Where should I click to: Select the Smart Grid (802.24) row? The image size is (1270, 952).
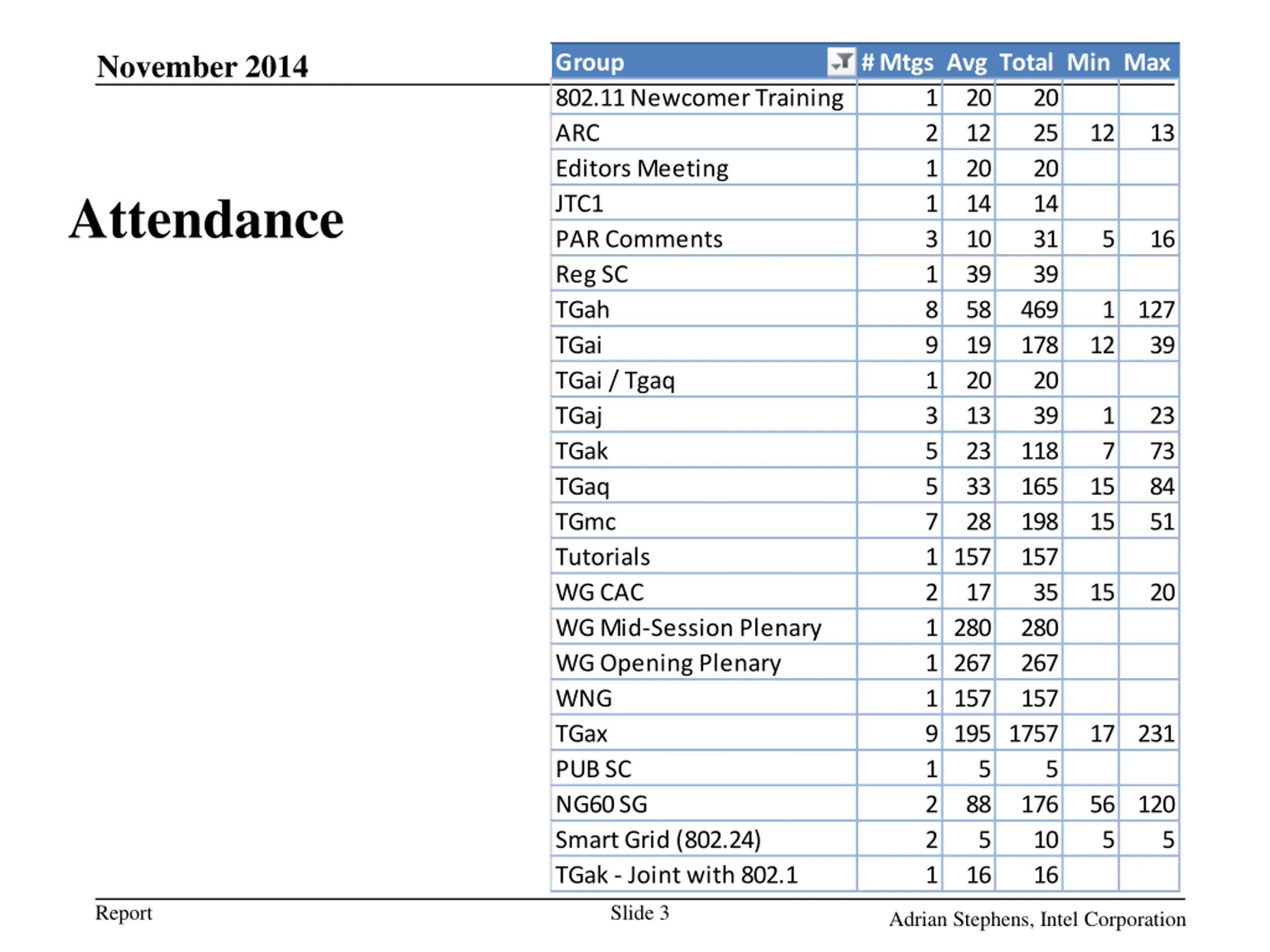(x=865, y=839)
